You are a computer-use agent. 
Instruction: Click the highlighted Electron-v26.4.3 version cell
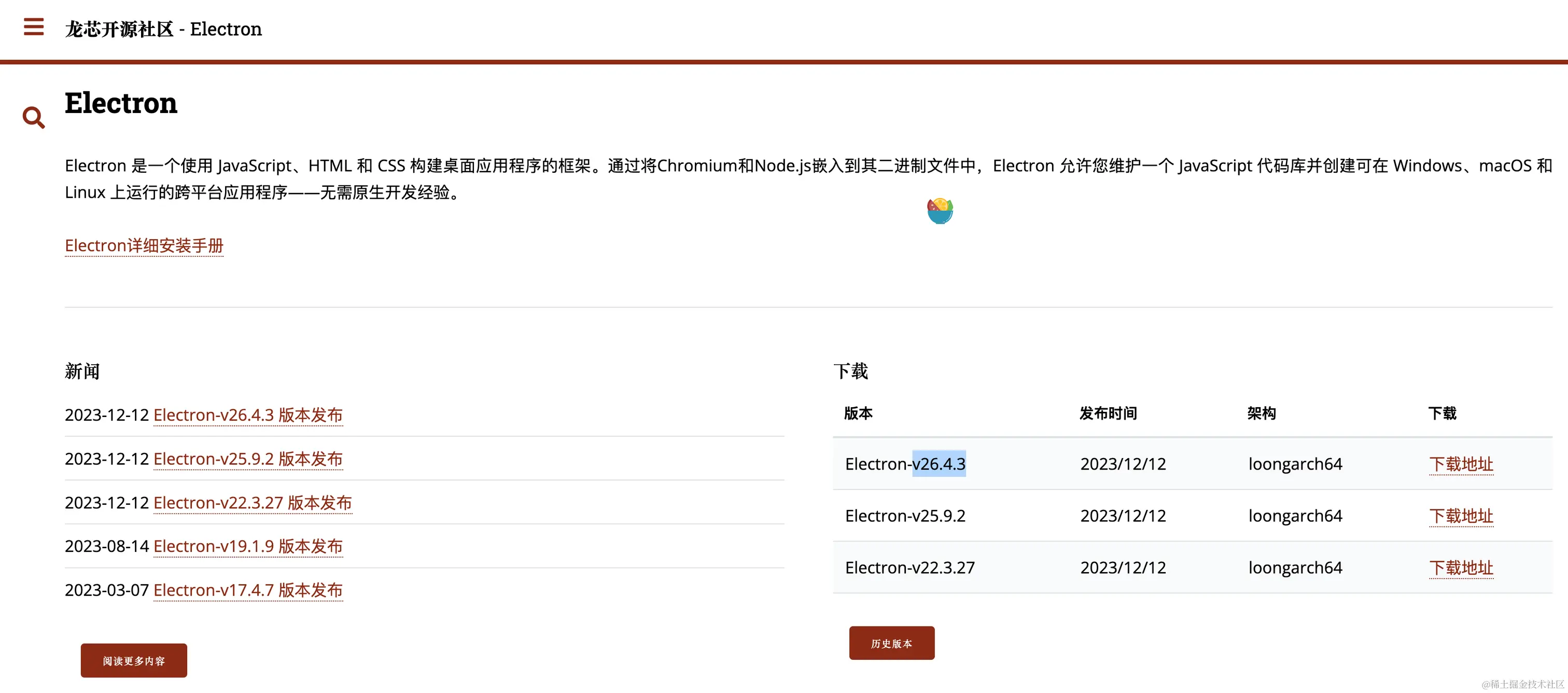click(x=905, y=464)
